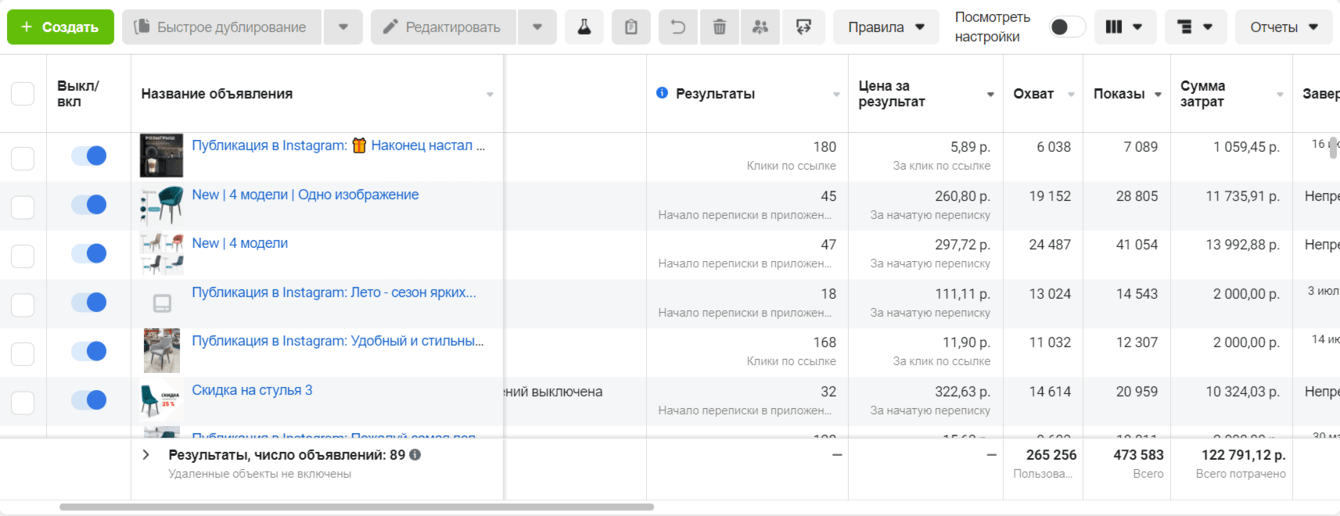The height and width of the screenshot is (516, 1340).
Task: Click the info icon beside Результаты
Action: [662, 93]
